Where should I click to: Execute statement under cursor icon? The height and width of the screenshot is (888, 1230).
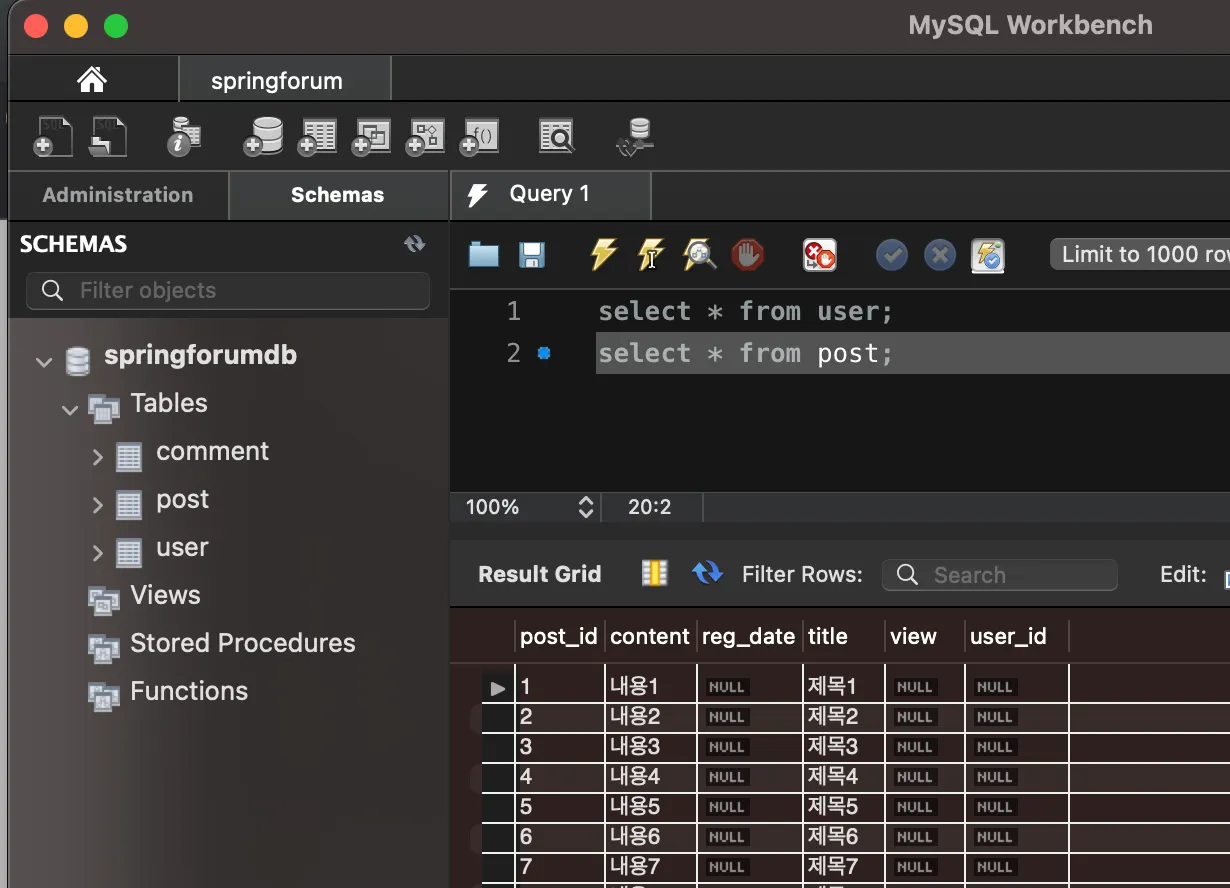pyautogui.click(x=651, y=255)
